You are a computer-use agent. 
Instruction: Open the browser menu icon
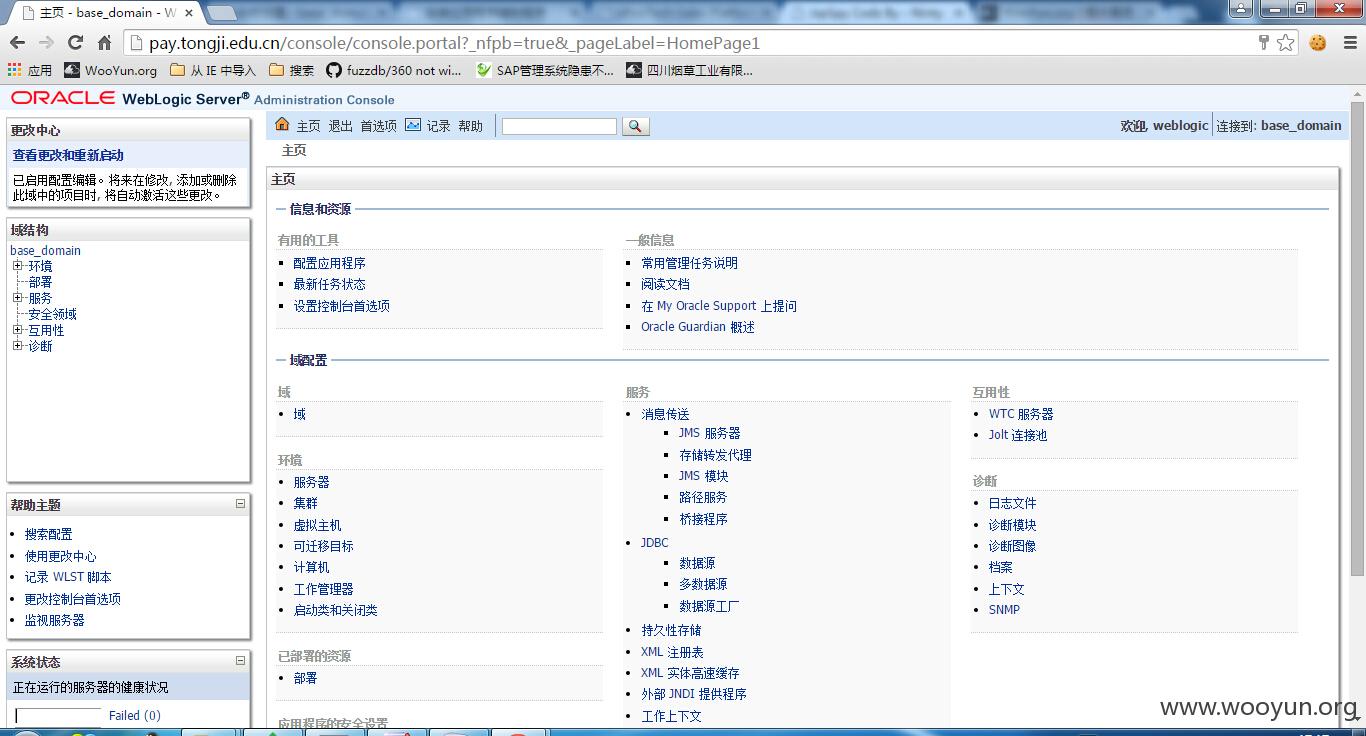[x=1348, y=43]
